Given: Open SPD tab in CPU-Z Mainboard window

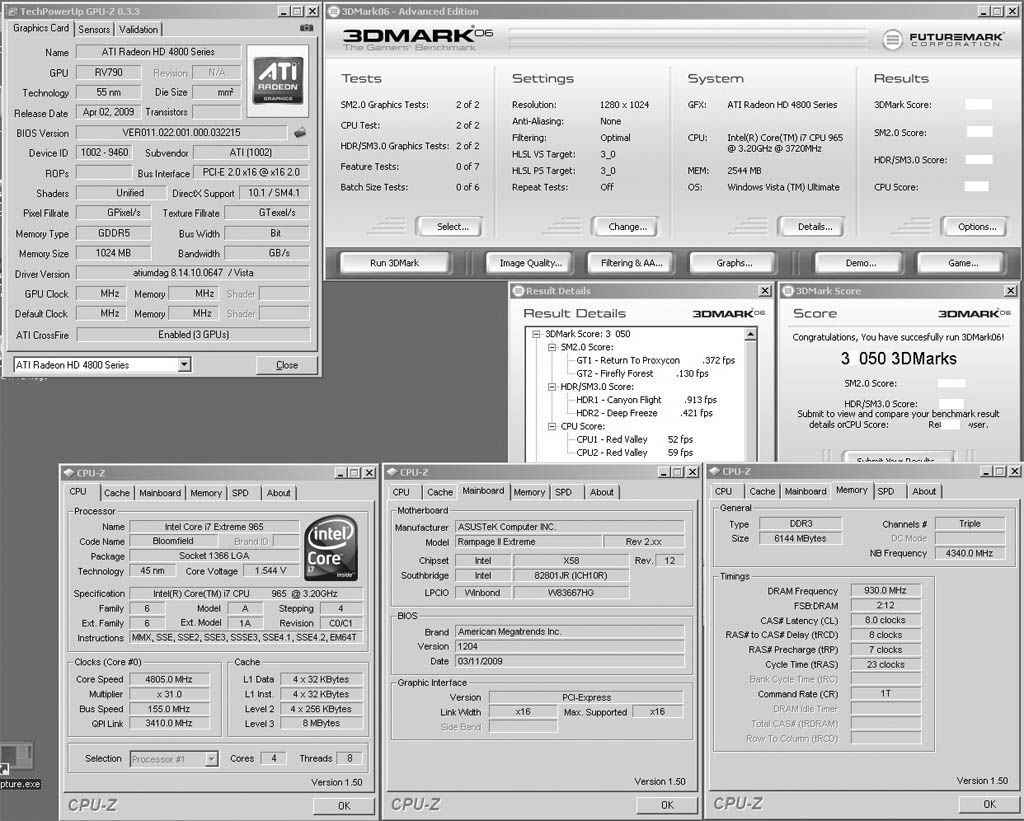Looking at the screenshot, I should (x=564, y=492).
